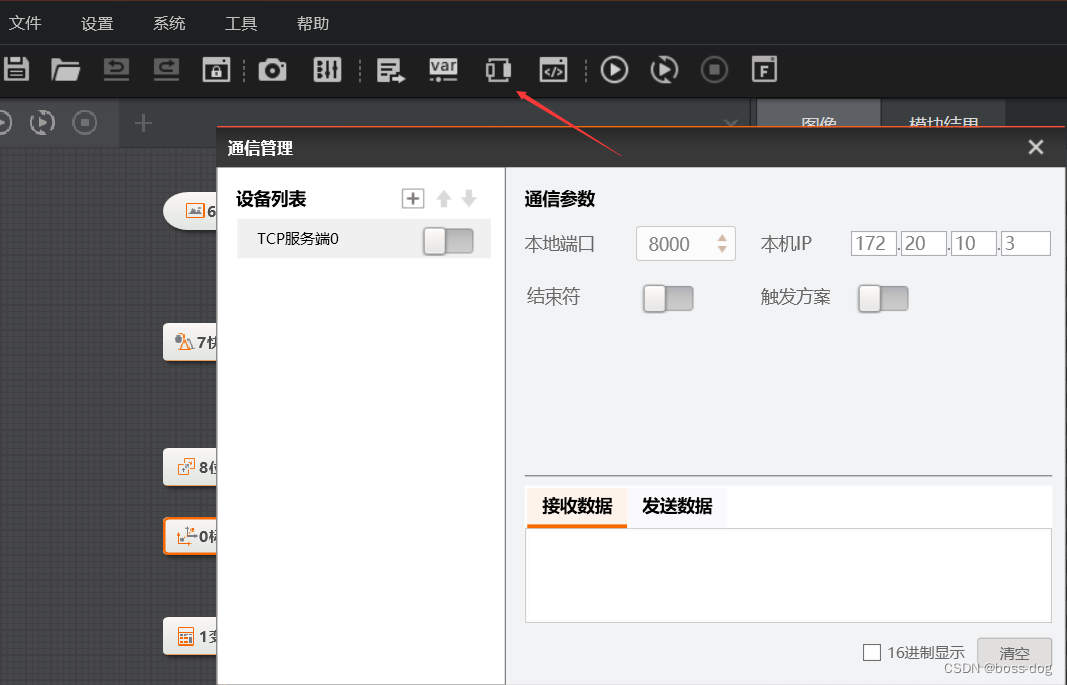Save the project via the Save icon
1067x685 pixels.
click(x=15, y=69)
